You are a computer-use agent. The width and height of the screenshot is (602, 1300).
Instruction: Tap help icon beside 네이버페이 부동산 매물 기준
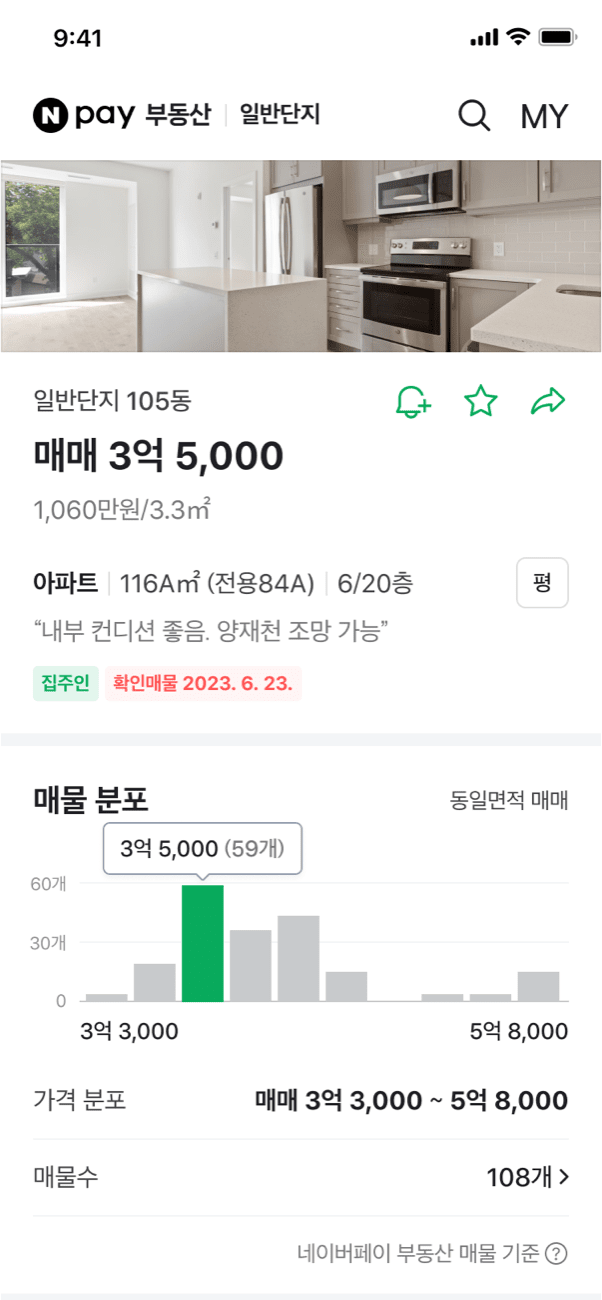click(557, 1253)
